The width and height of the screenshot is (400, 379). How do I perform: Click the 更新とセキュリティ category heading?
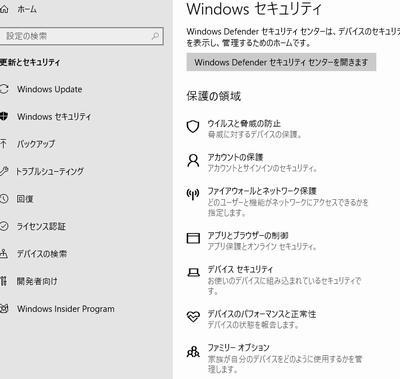(x=30, y=62)
